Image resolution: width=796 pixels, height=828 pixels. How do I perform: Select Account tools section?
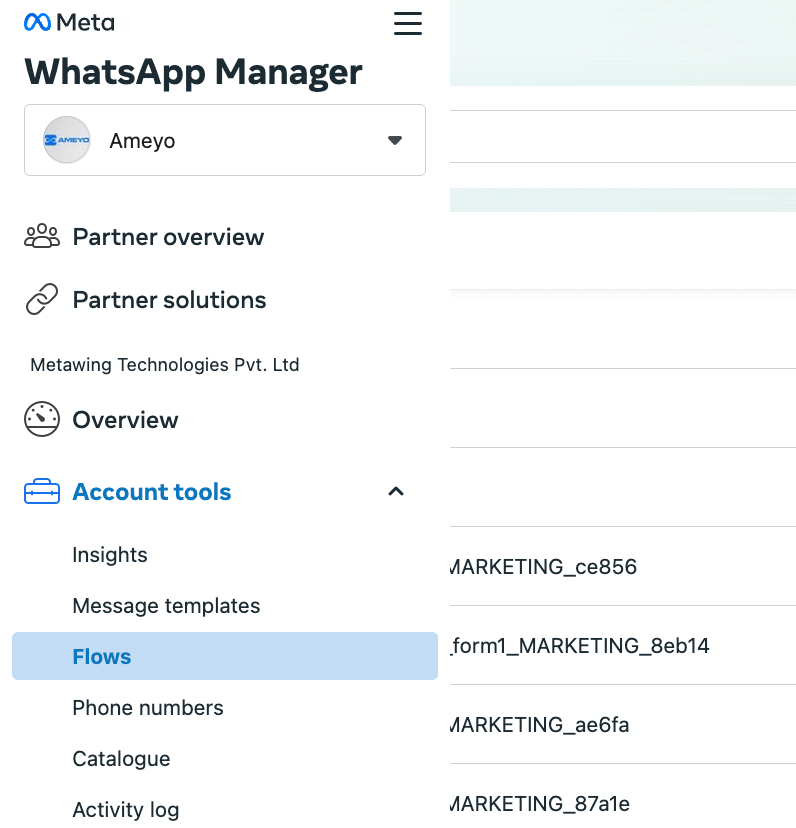pyautogui.click(x=152, y=492)
